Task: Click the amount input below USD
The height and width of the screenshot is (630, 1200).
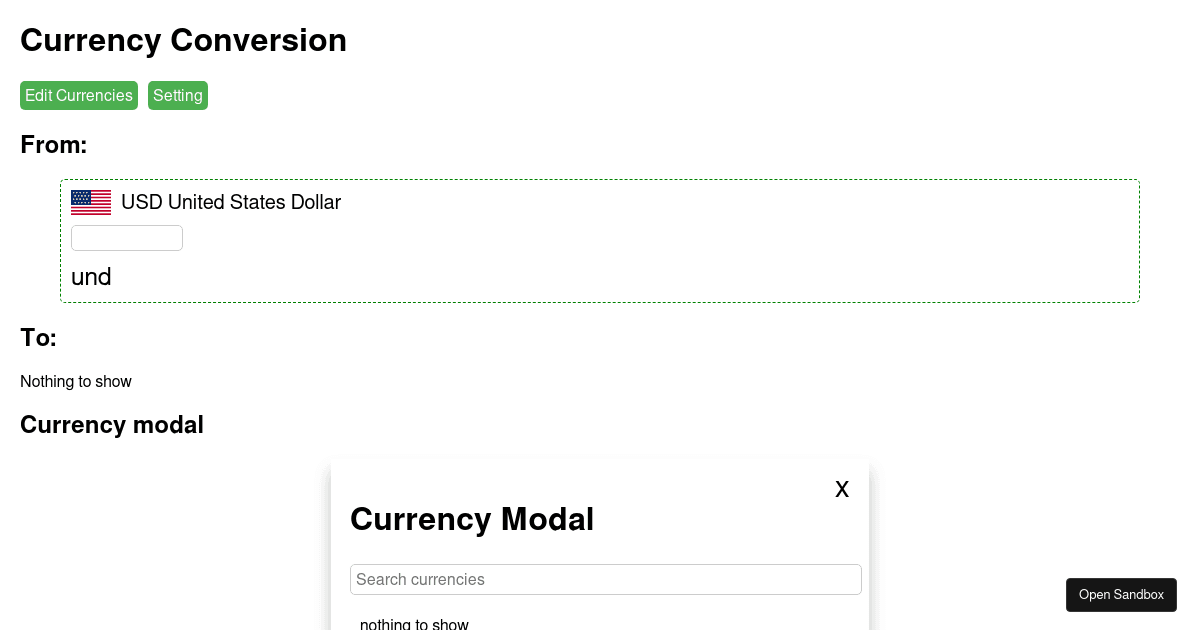Action: [127, 238]
